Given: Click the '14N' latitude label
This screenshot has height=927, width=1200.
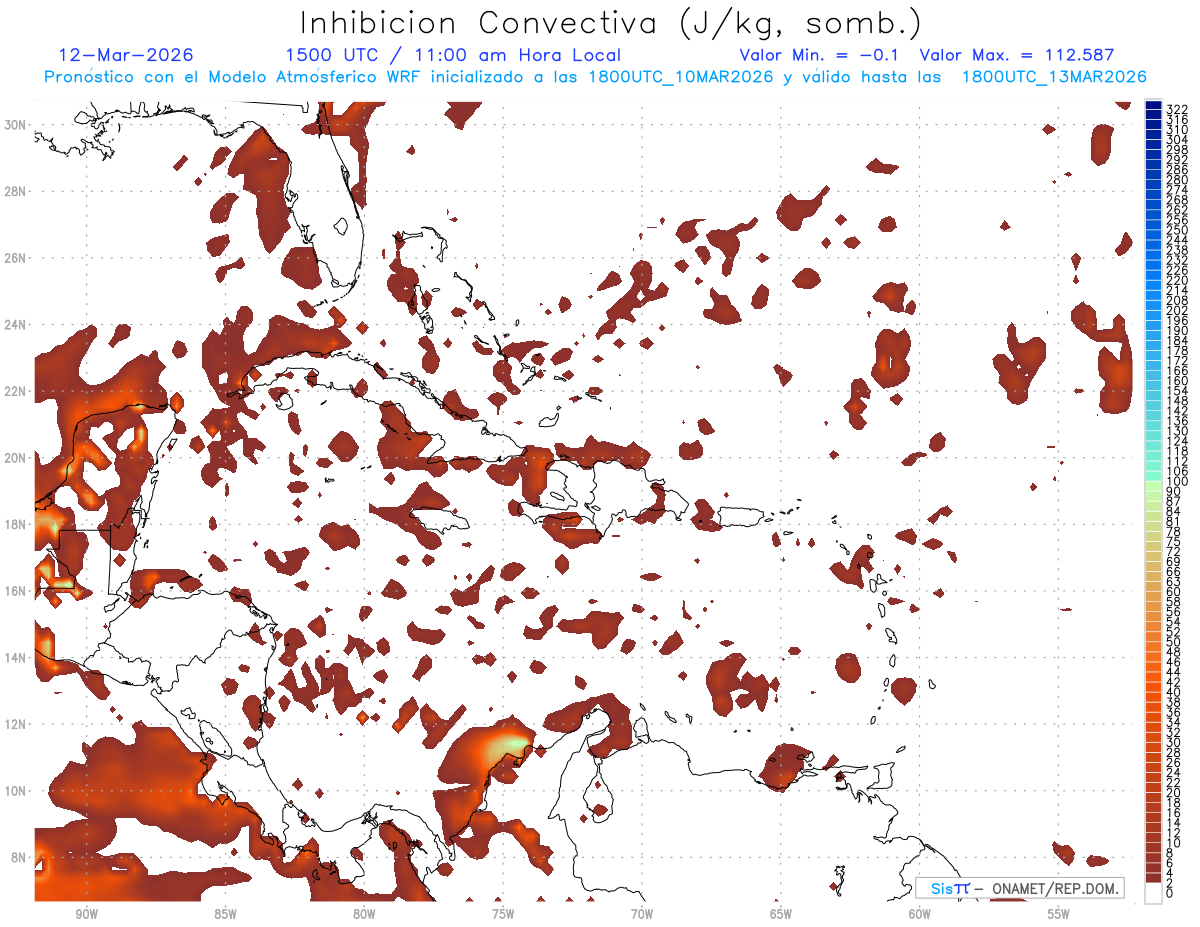Looking at the screenshot, I should [x=16, y=658].
